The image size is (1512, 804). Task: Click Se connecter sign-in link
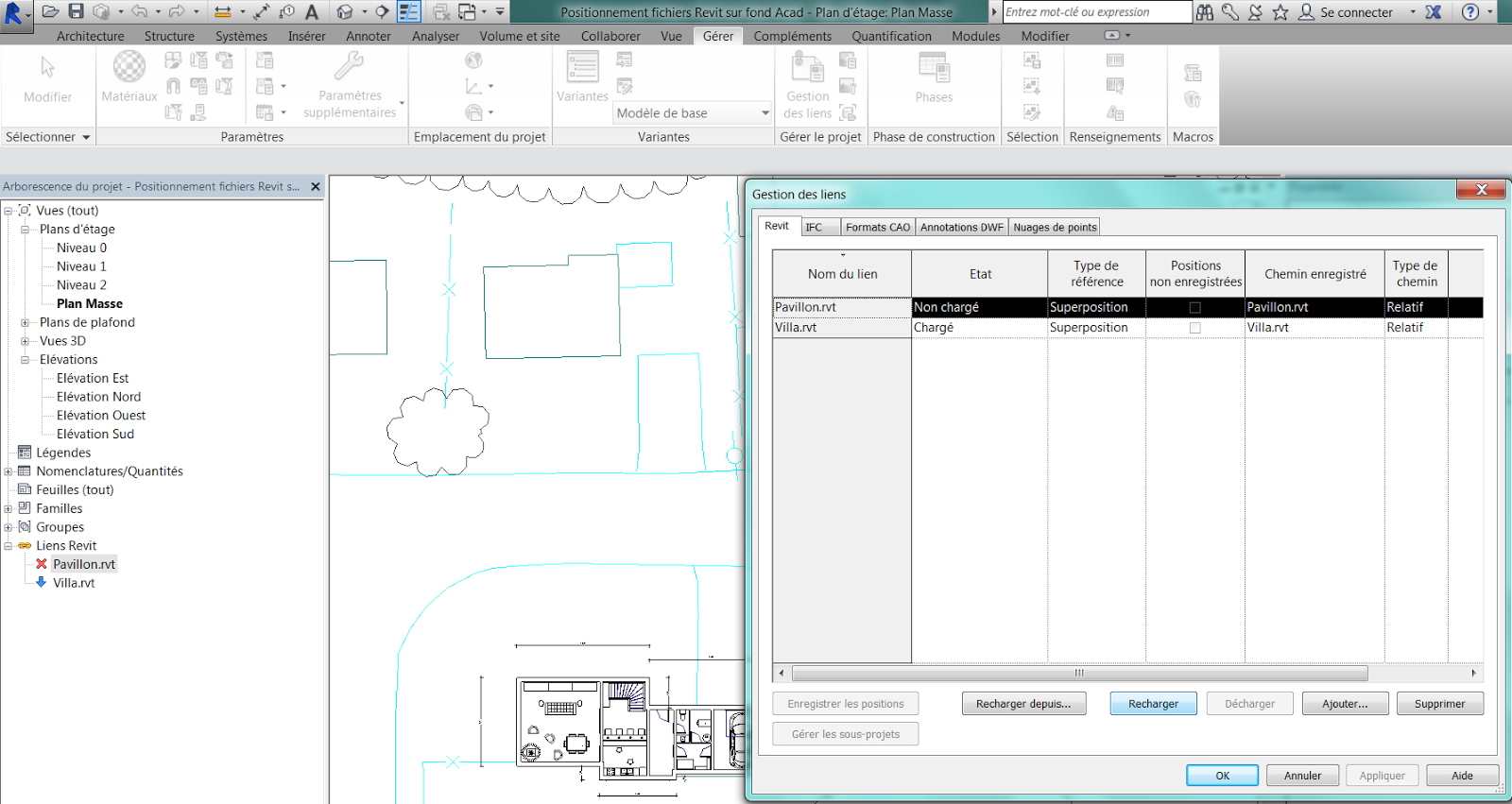(x=1356, y=12)
